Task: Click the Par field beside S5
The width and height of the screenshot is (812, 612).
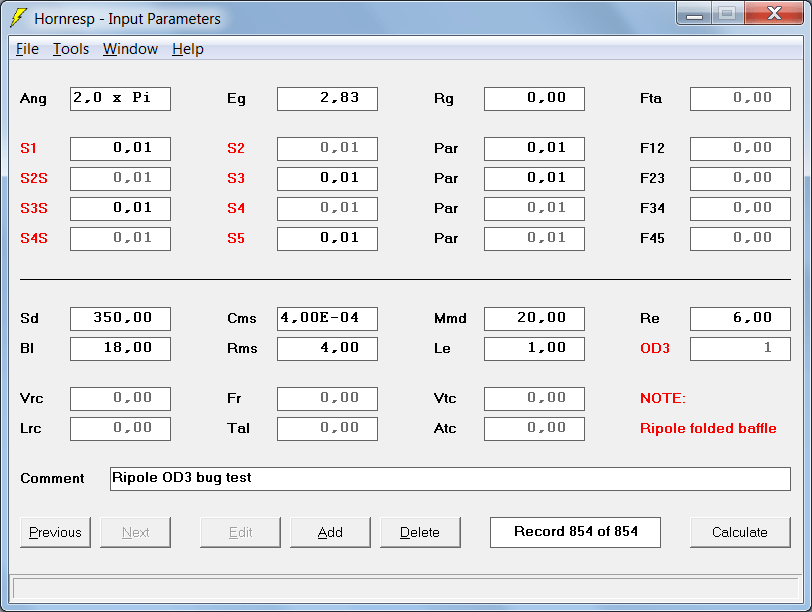Action: [534, 239]
